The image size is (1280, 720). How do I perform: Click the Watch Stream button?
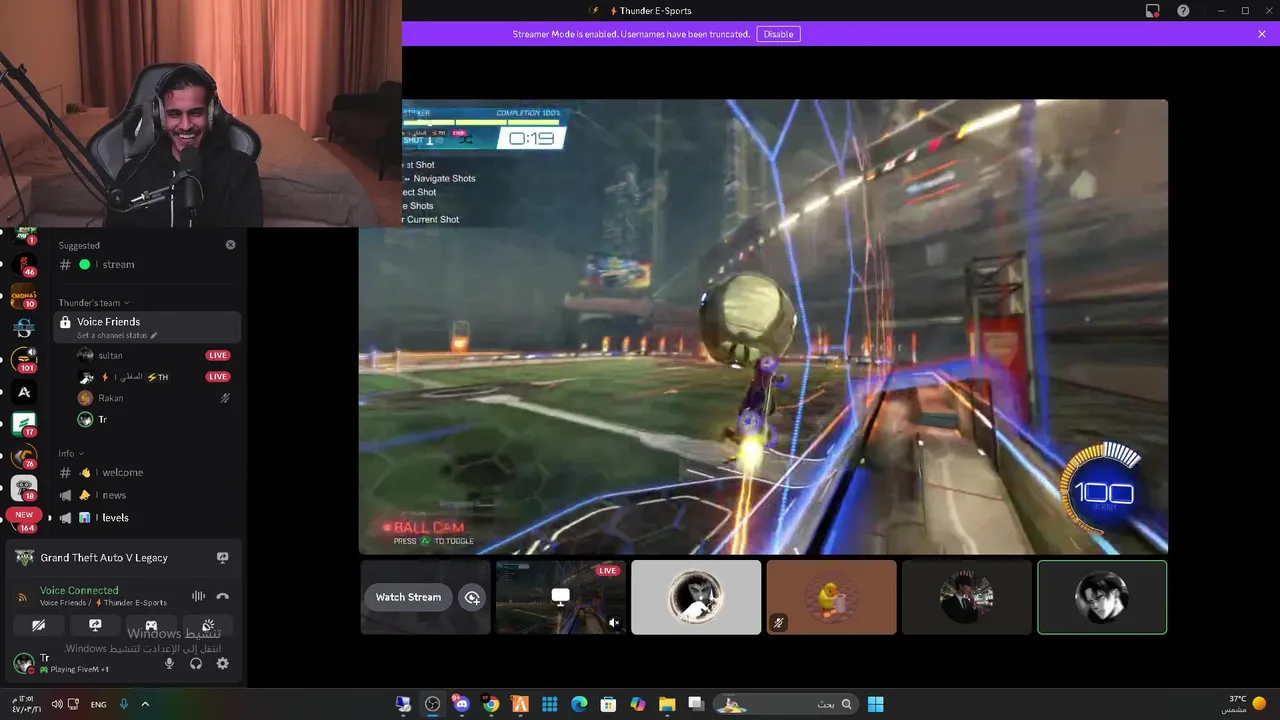click(408, 597)
